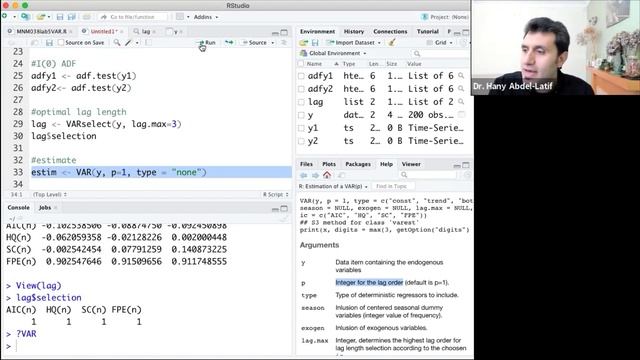640x360 pixels.
Task: Open the (Top Level) scope dropdown
Action: point(50,195)
